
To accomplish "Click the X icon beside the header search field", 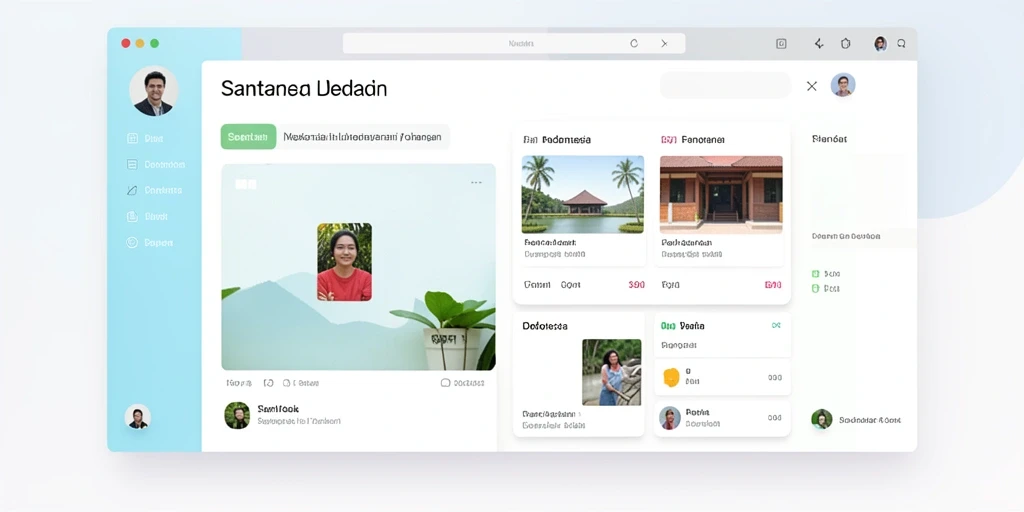I will [x=812, y=86].
